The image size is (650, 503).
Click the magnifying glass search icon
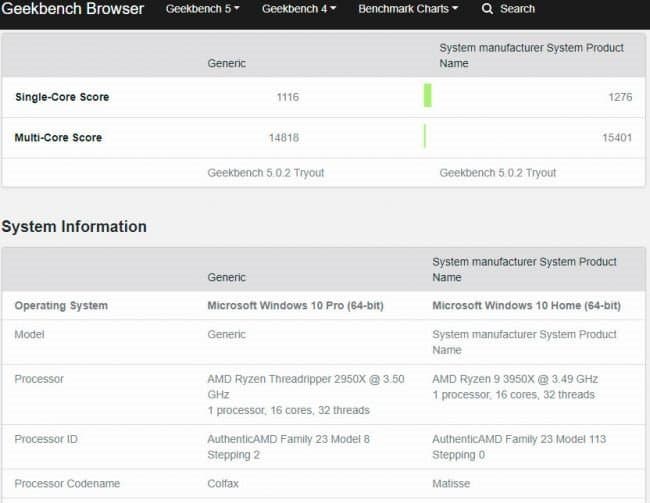pos(488,9)
